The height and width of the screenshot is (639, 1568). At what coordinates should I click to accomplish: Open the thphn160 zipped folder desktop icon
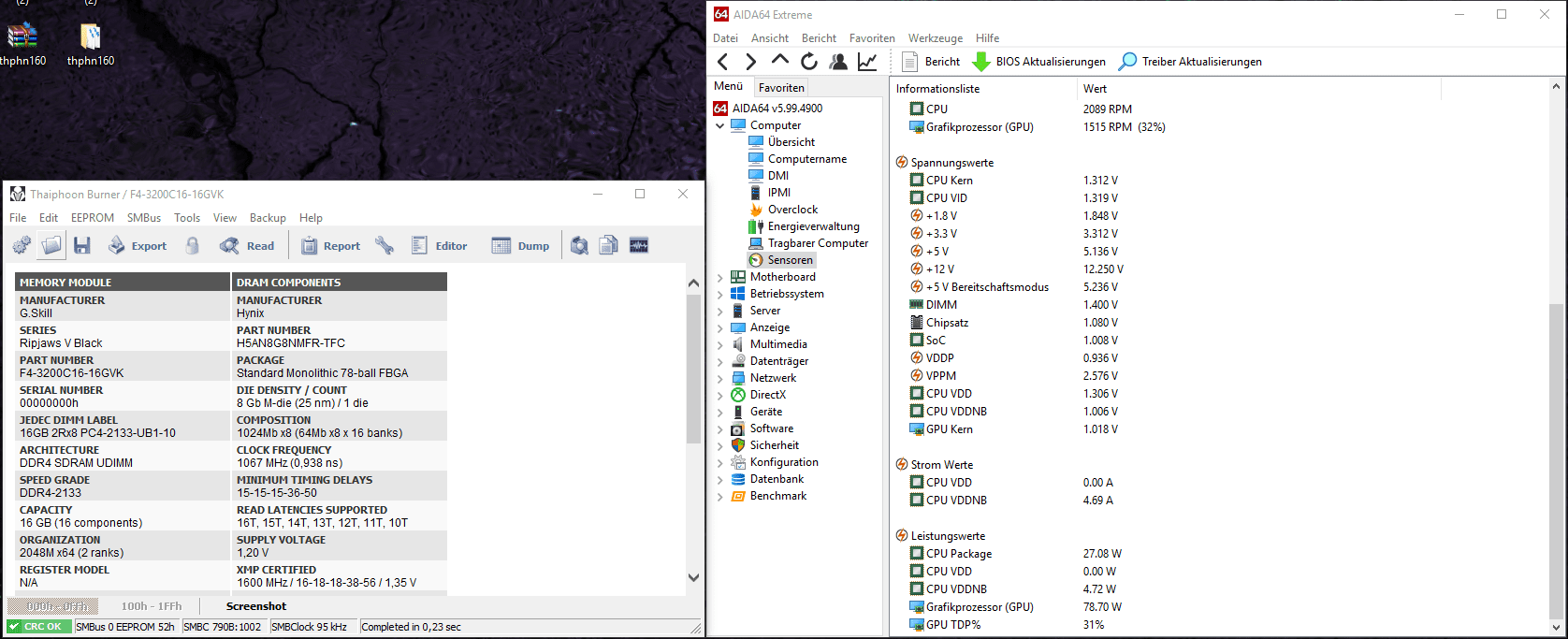(x=91, y=45)
